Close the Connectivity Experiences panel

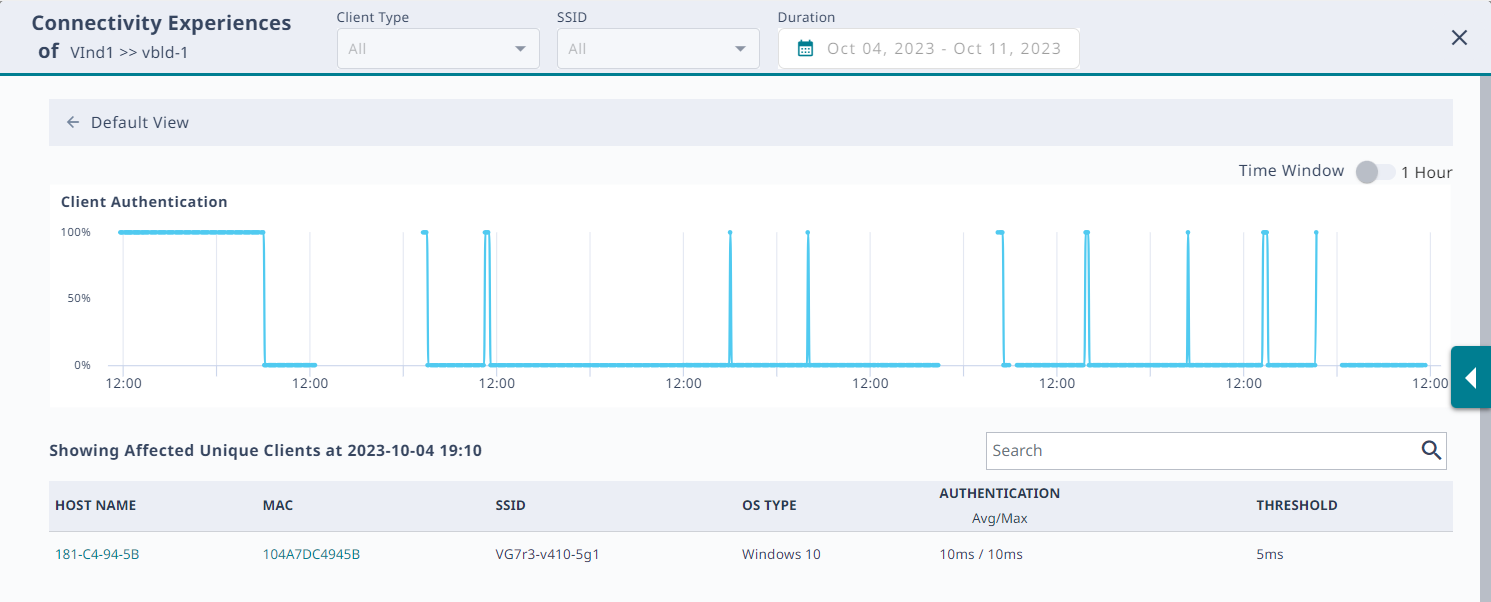pos(1459,38)
